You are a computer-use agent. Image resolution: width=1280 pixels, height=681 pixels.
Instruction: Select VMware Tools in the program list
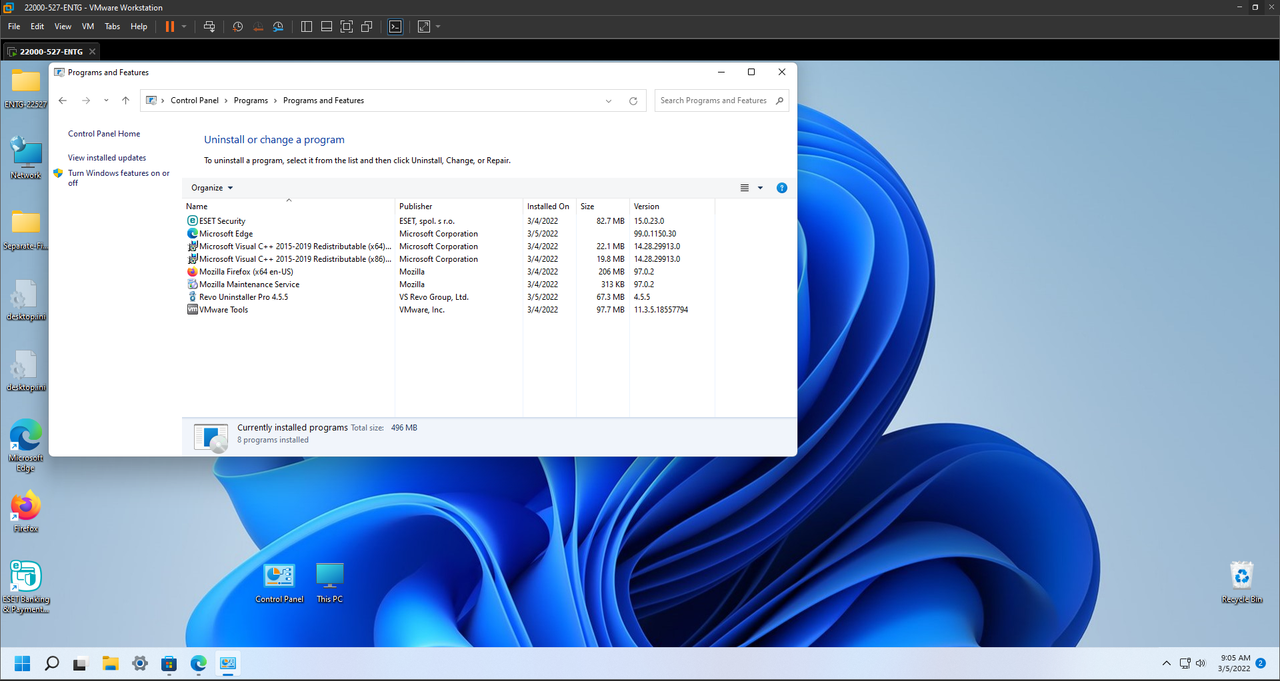pos(449,310)
